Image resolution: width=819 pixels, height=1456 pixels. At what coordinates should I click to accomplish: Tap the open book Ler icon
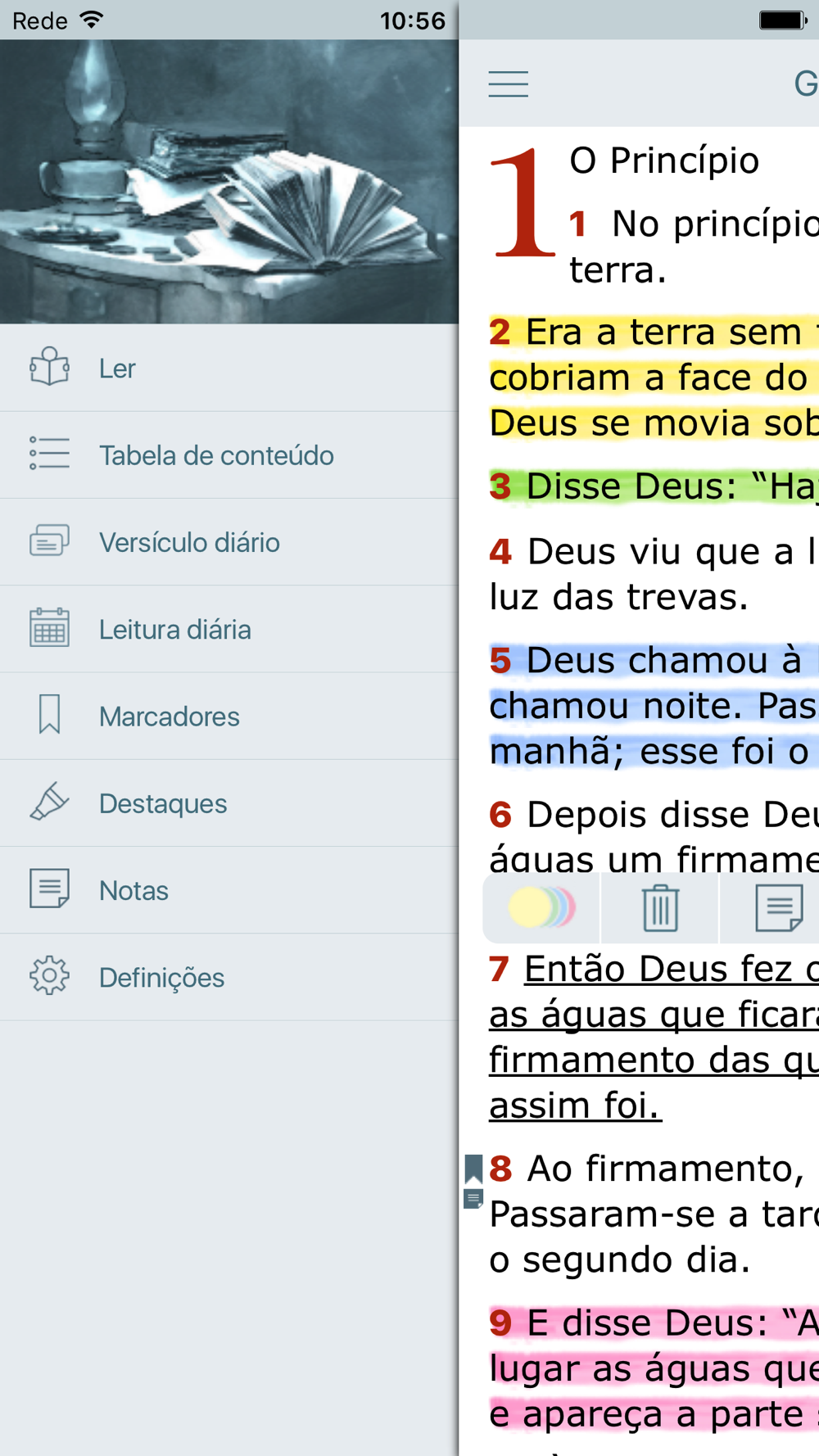click(50, 368)
